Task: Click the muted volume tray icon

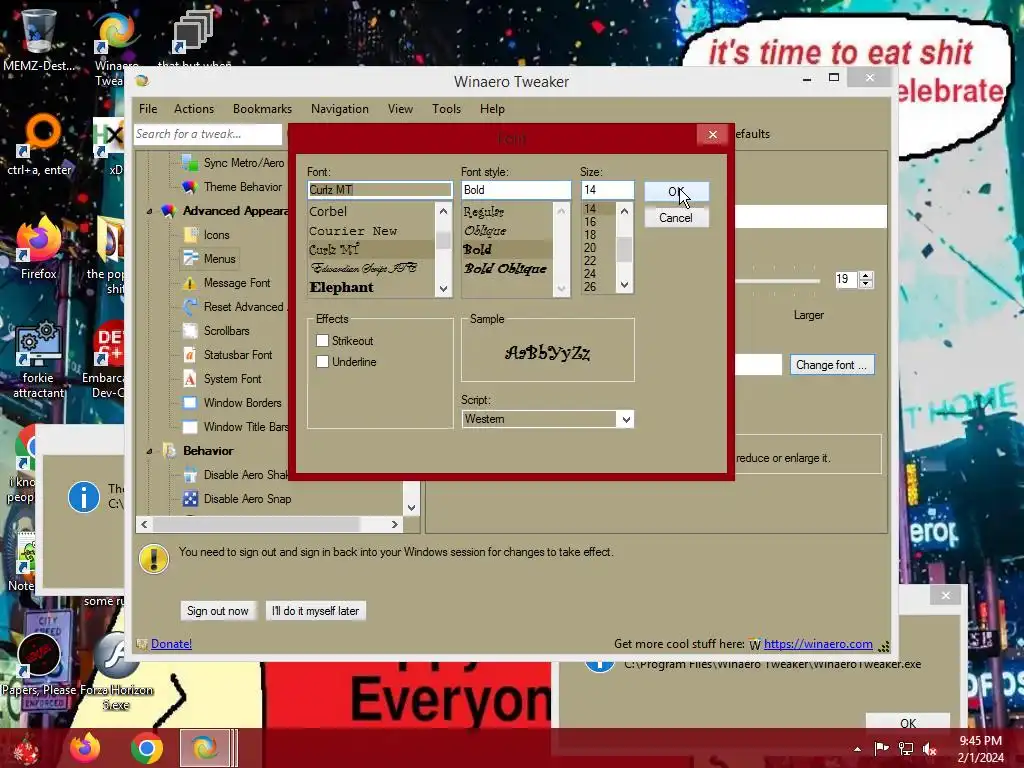Action: tap(929, 749)
